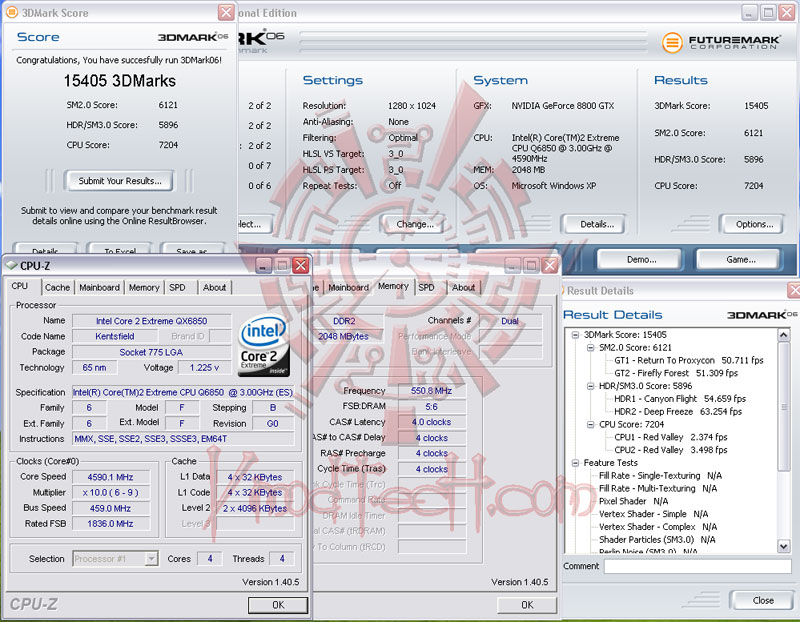The image size is (800, 622).
Task: Click the Rated FSB 1836.0 MHz value
Action: tap(111, 524)
